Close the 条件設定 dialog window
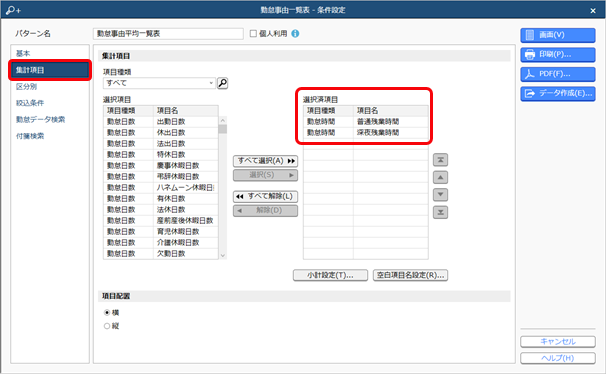The image size is (606, 374). (593, 10)
